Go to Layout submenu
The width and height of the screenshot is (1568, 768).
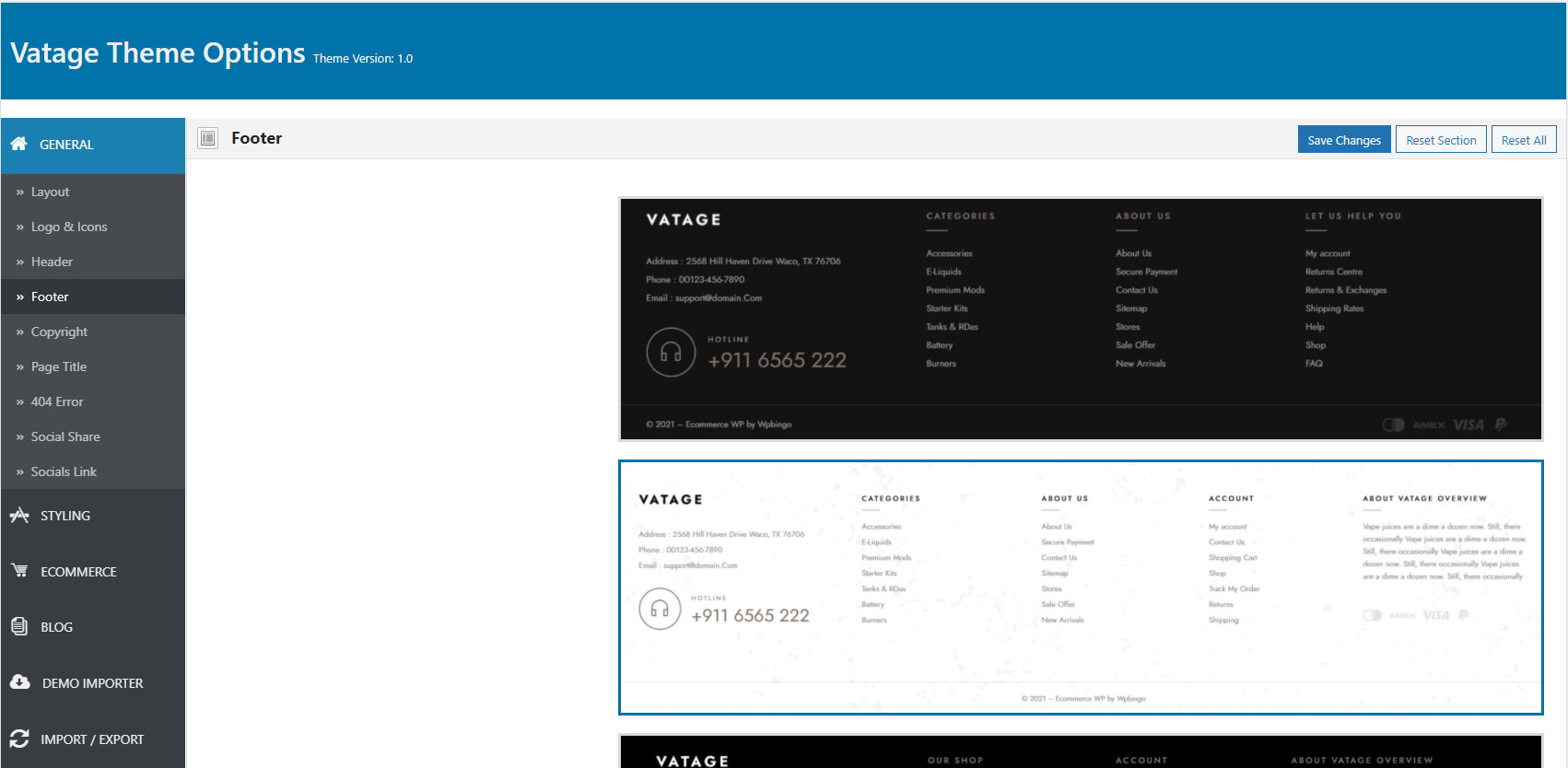[93, 192]
